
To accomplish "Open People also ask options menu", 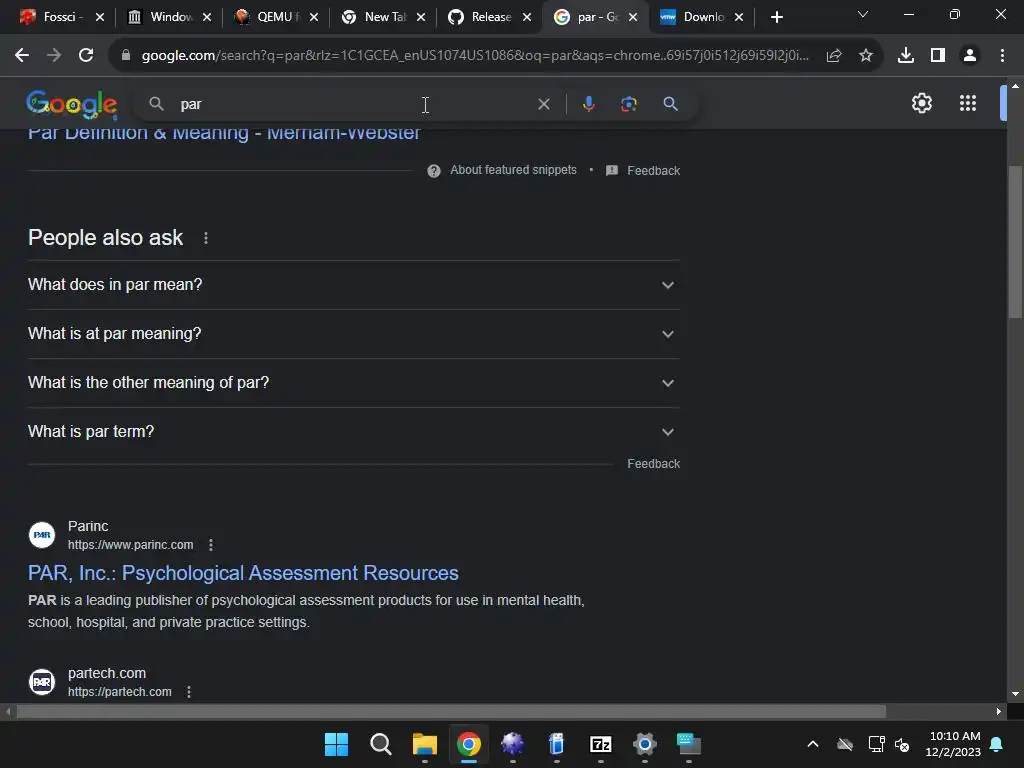I will pyautogui.click(x=206, y=238).
